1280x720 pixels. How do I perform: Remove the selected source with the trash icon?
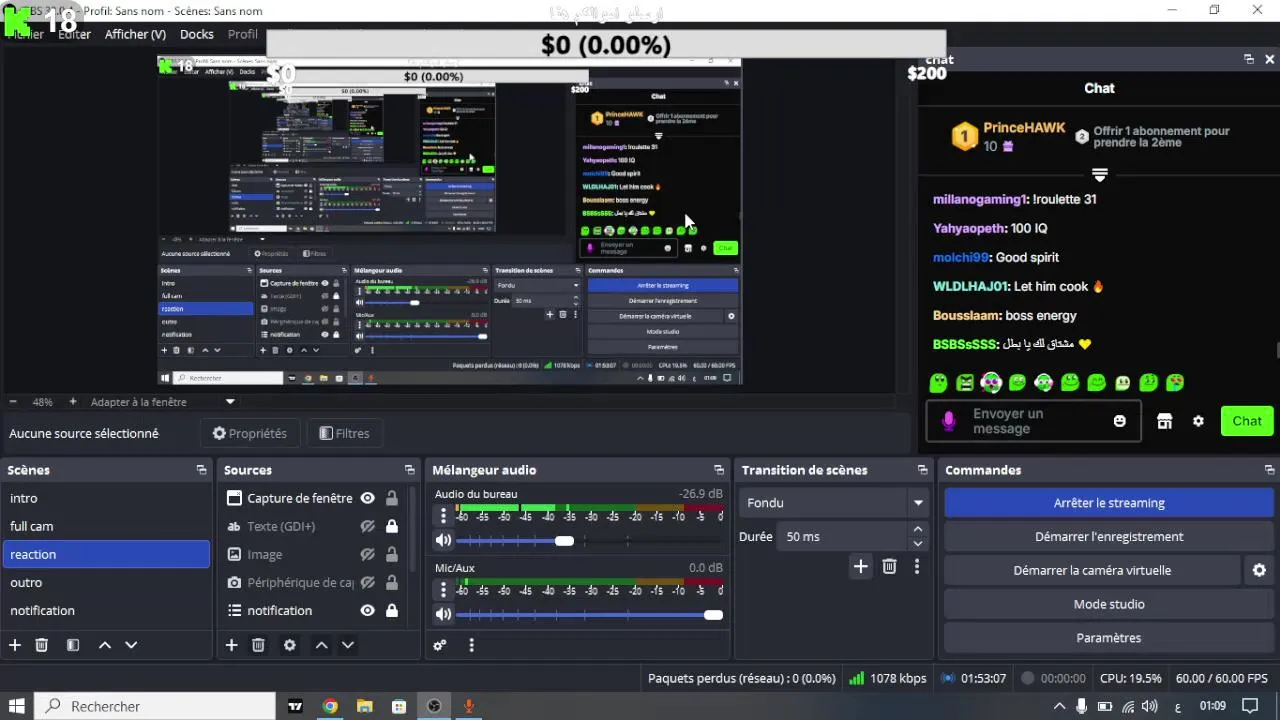click(x=258, y=645)
